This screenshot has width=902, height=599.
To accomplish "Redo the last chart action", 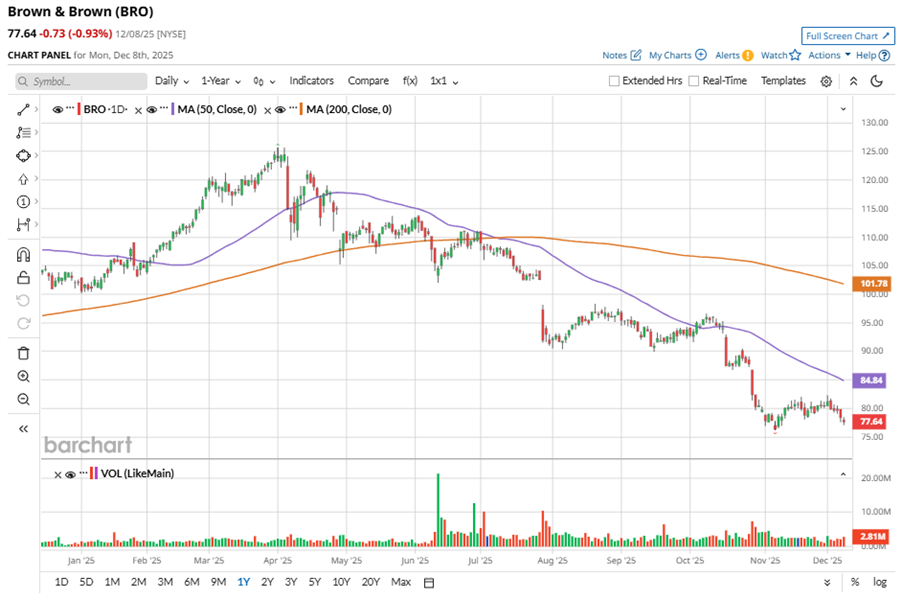I will coord(23,323).
